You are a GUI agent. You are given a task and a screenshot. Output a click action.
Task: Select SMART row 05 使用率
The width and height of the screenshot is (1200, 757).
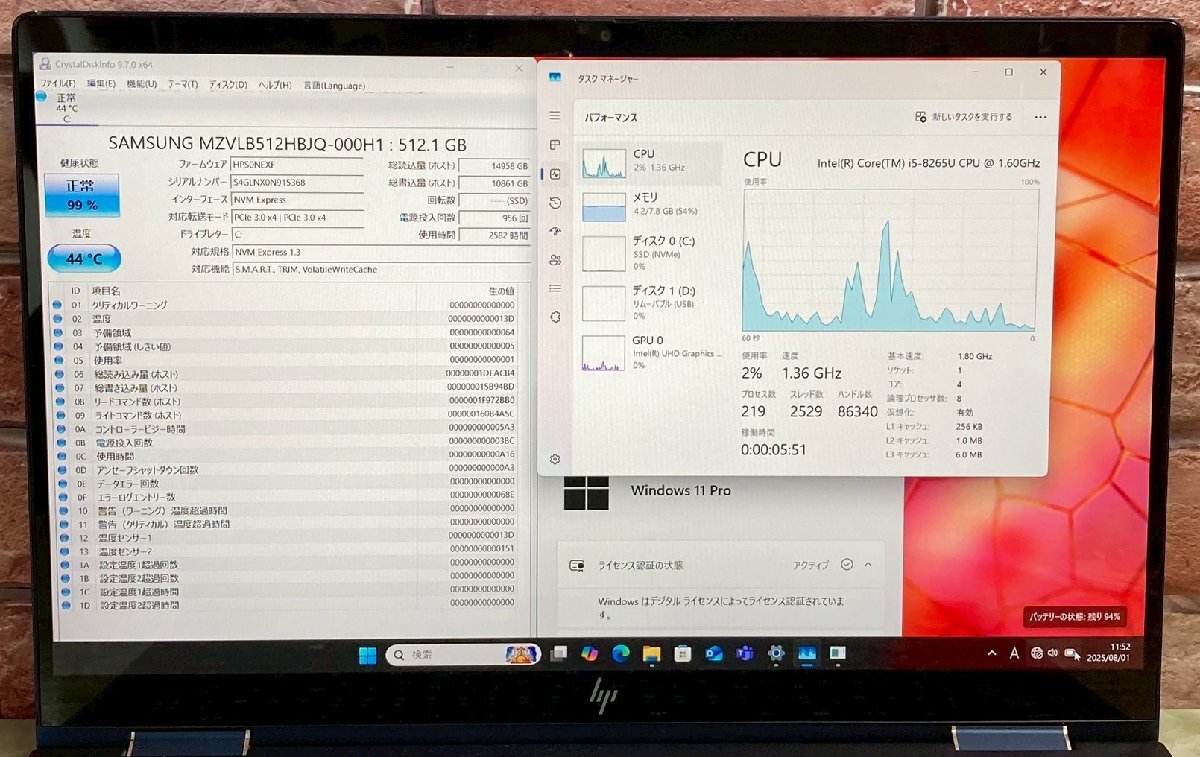click(x=285, y=359)
